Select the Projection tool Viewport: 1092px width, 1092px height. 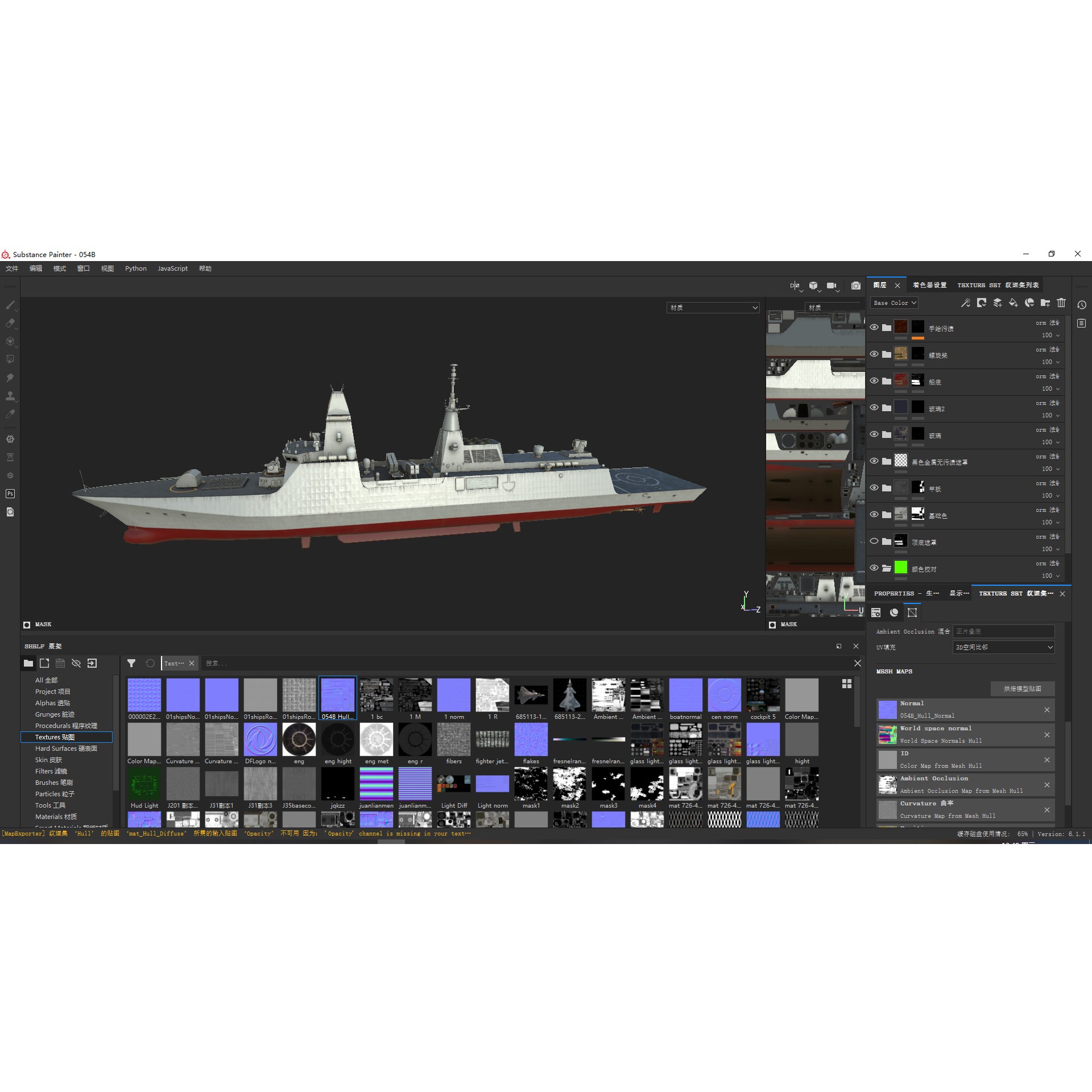click(x=10, y=341)
